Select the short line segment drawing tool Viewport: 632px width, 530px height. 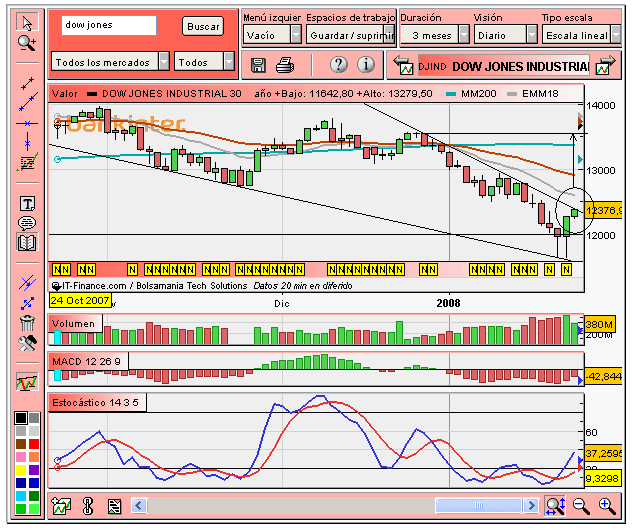pyautogui.click(x=27, y=83)
